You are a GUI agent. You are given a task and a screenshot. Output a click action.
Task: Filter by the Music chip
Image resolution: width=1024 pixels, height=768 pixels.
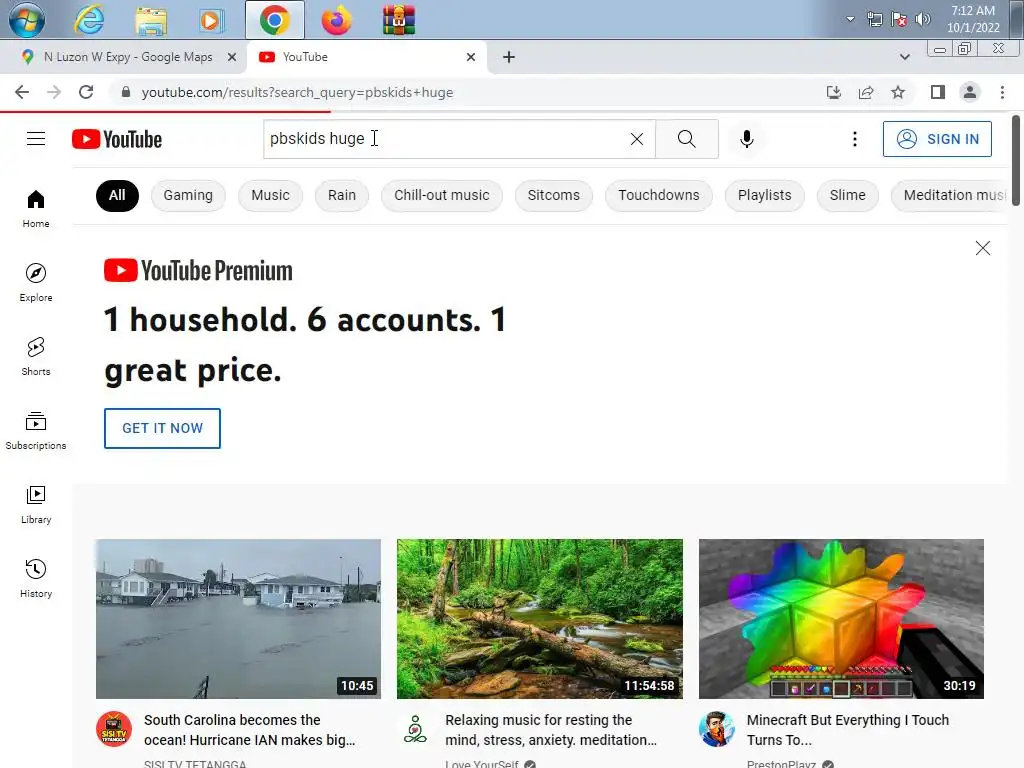point(270,195)
